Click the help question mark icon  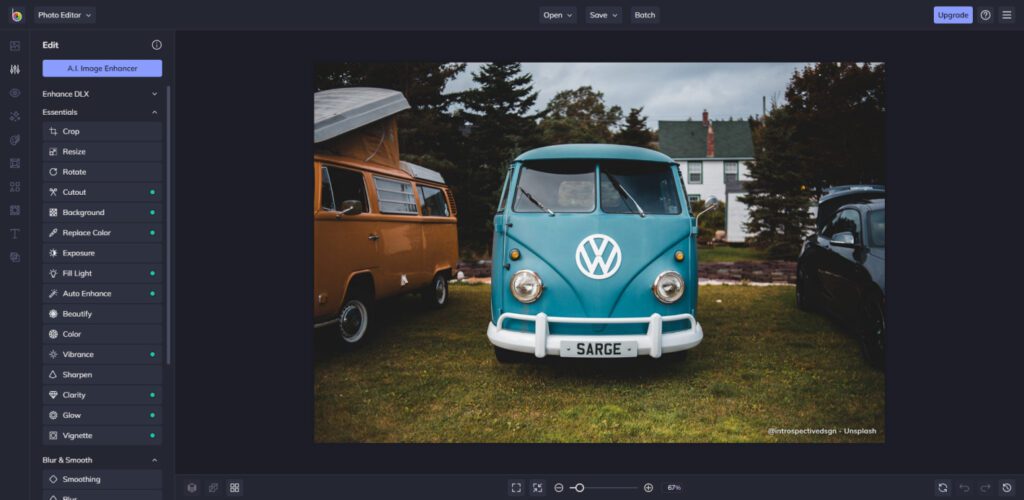click(x=986, y=15)
